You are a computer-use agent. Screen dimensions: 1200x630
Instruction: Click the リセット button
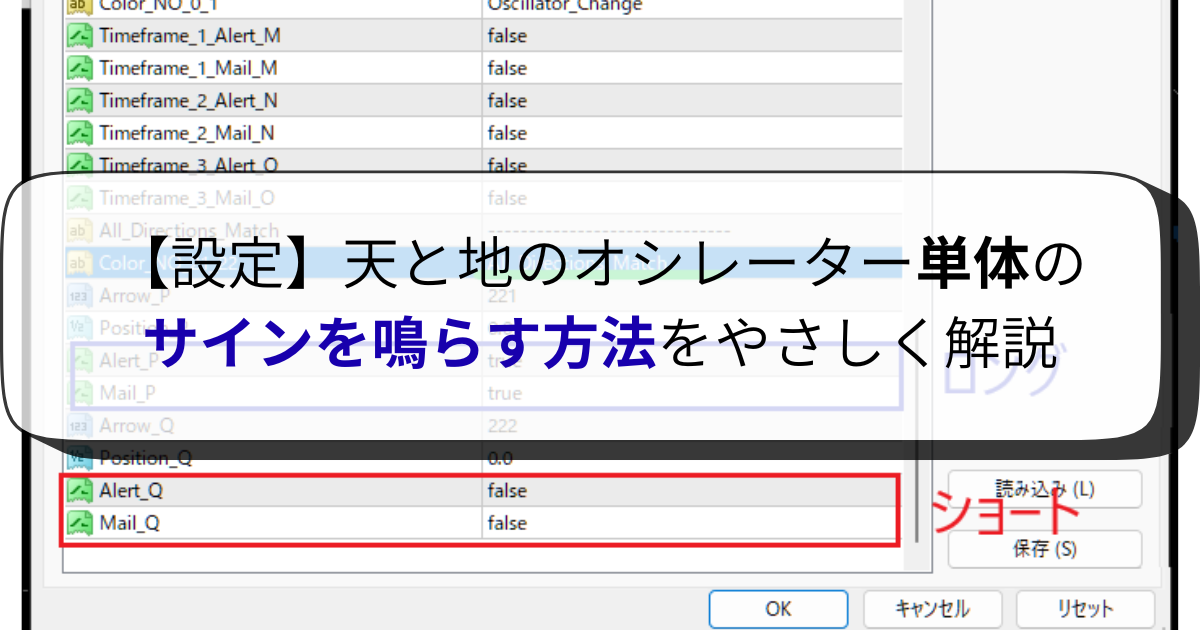click(1085, 608)
